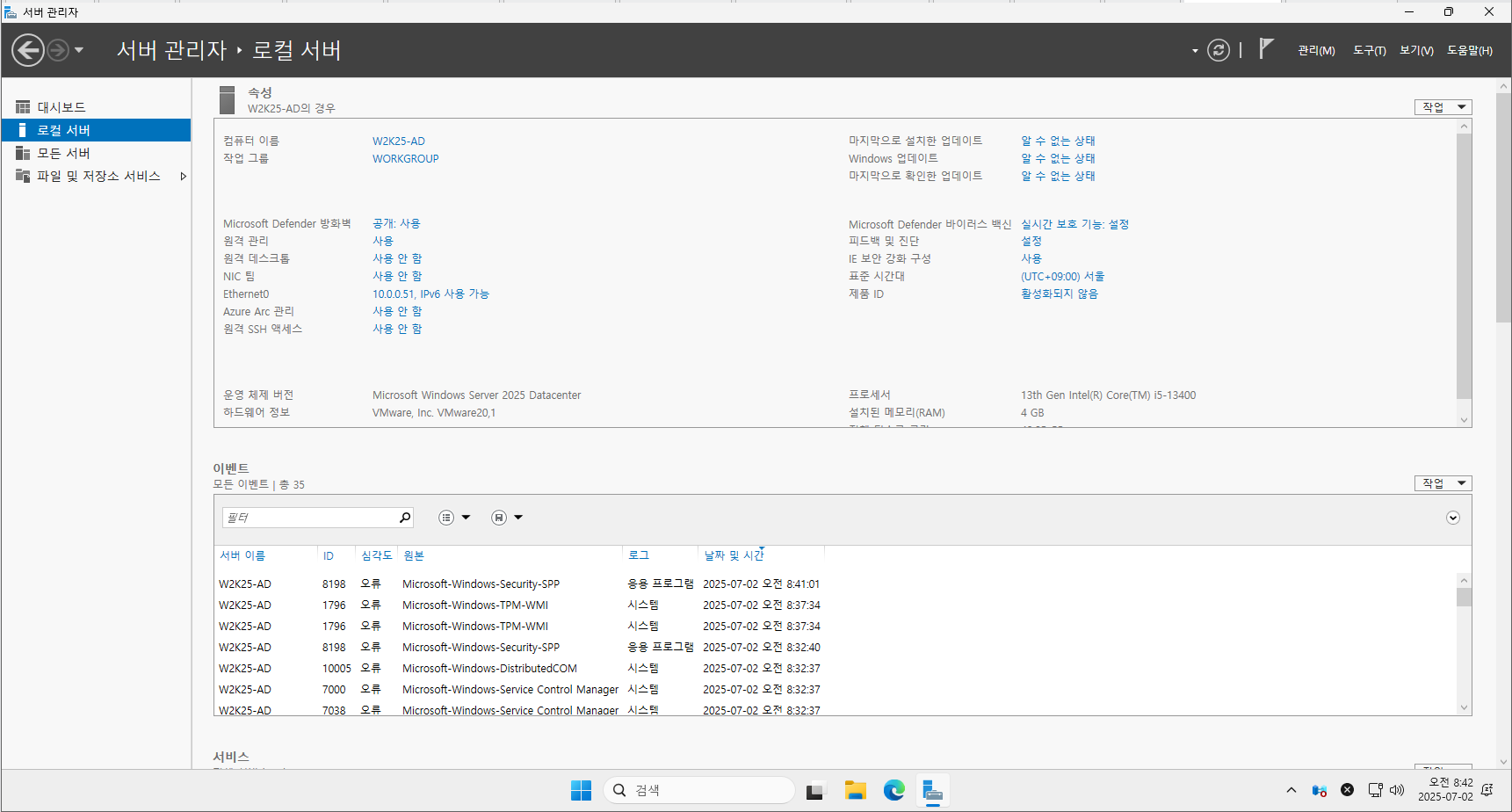This screenshot has height=812, width=1512.
Task: Open Task View from the taskbar
Action: (x=815, y=791)
